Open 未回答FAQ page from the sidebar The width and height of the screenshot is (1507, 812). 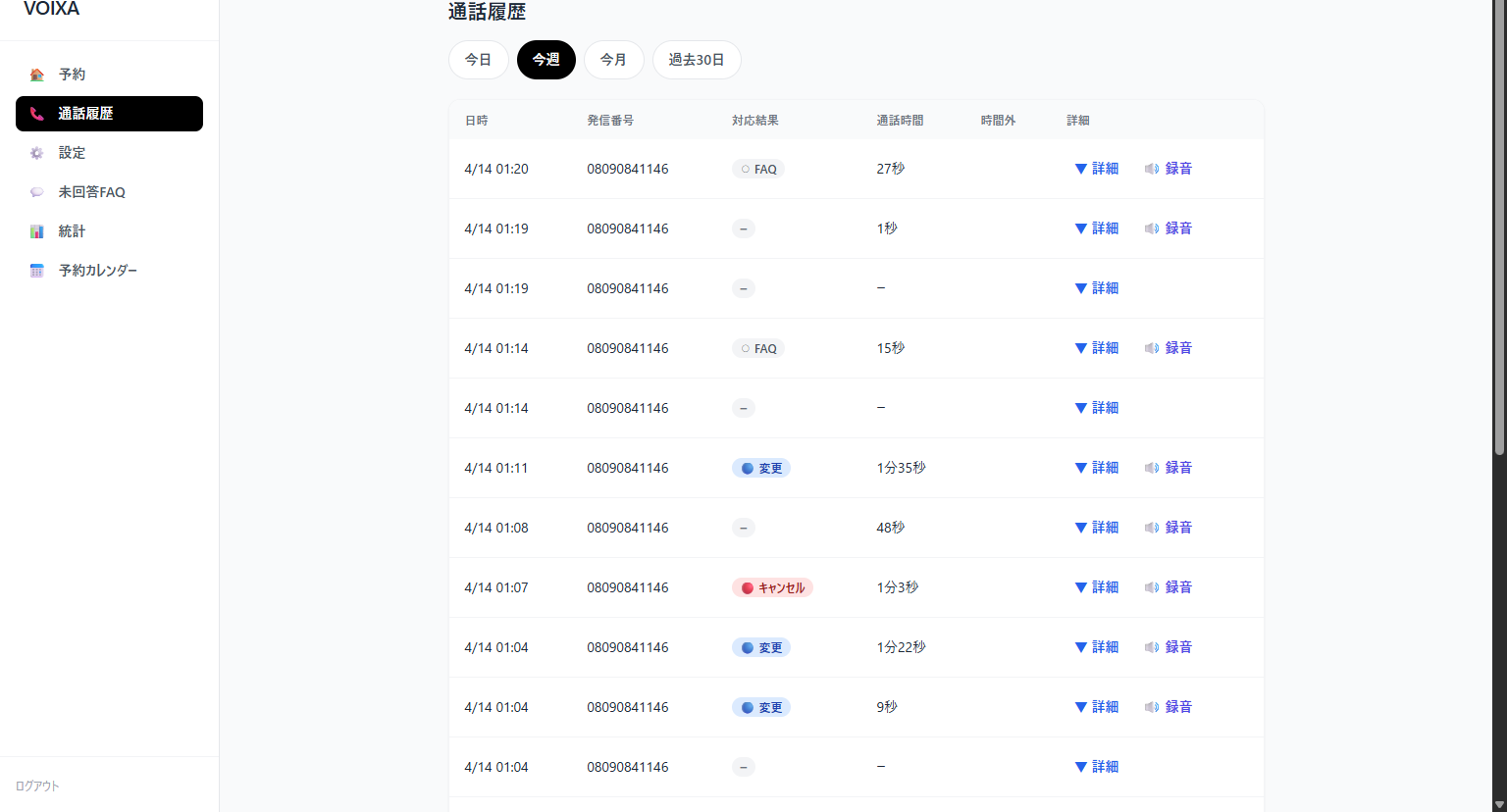click(x=91, y=192)
